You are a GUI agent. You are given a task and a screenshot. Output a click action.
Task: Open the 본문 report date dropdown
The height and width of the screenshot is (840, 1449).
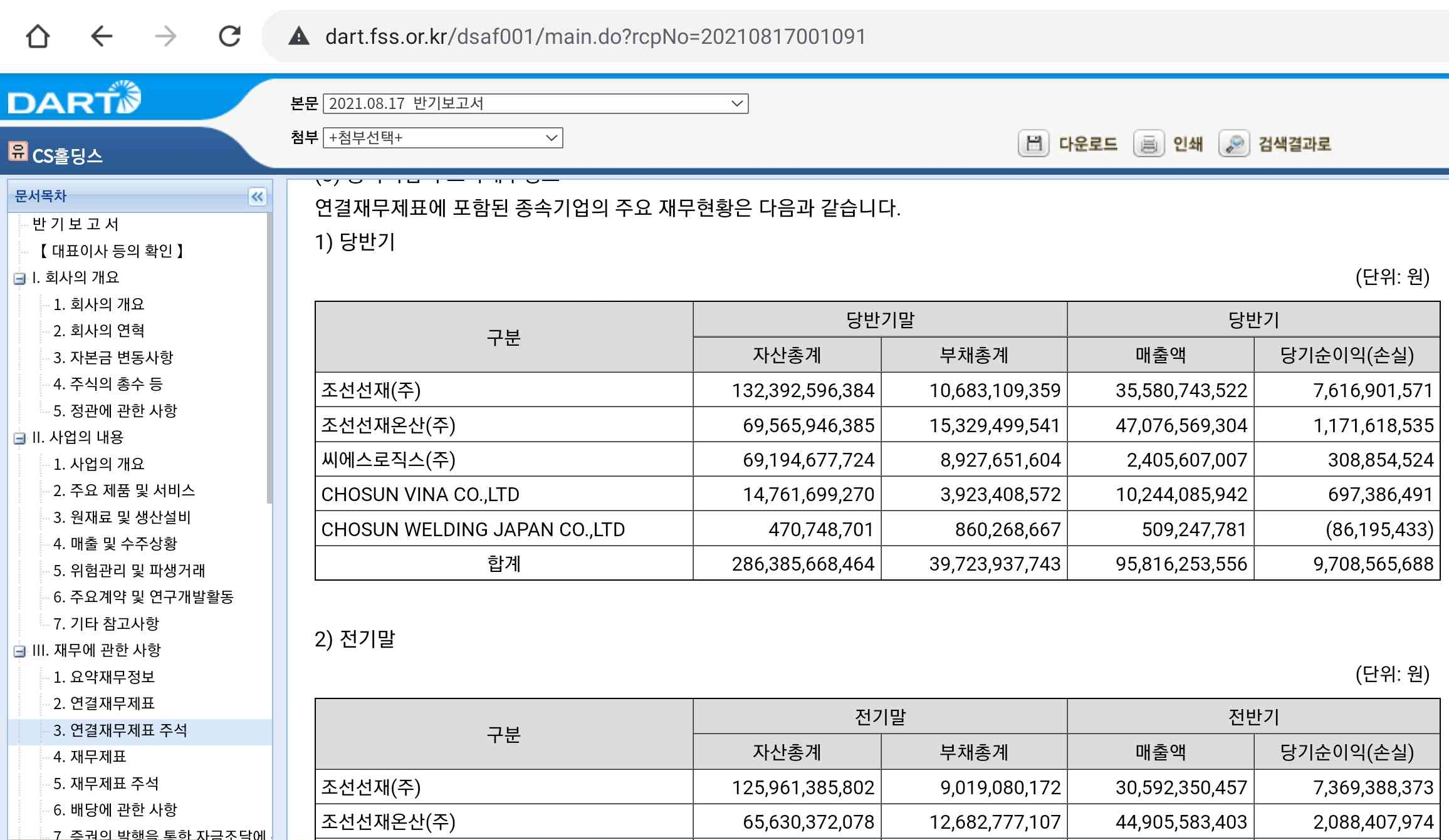[535, 103]
